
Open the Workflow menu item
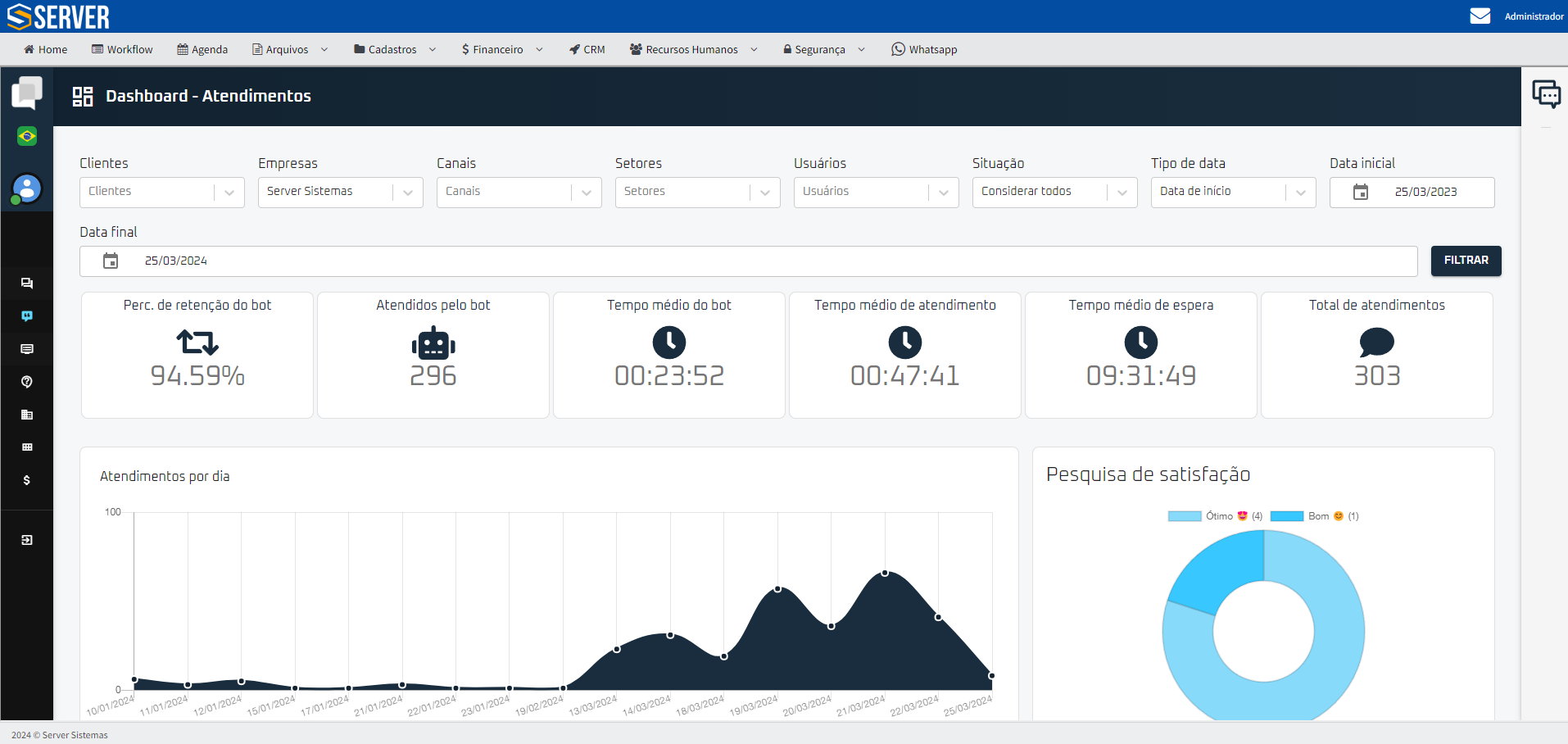point(122,49)
